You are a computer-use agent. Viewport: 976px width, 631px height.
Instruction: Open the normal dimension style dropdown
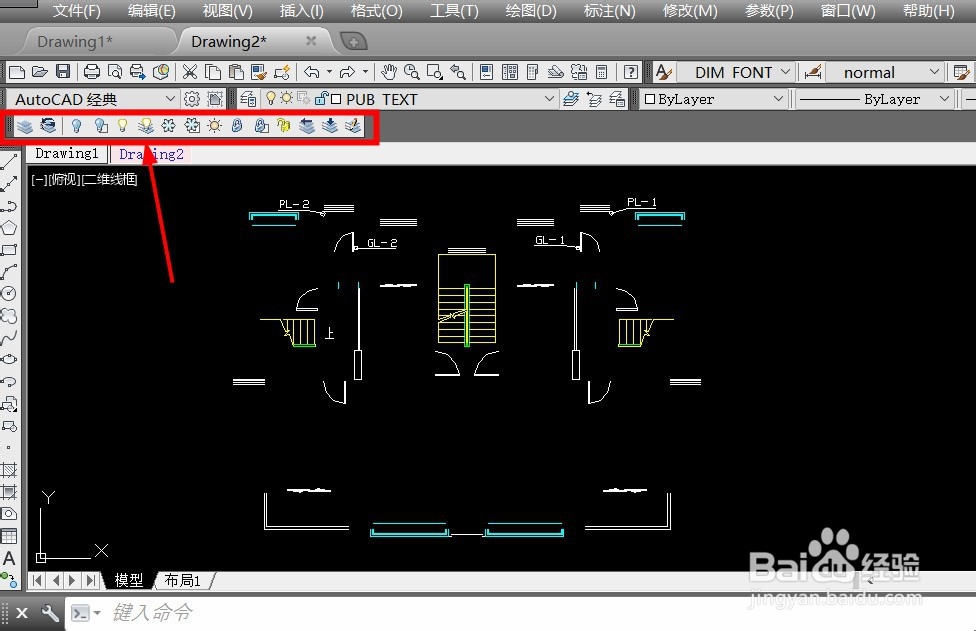point(934,72)
